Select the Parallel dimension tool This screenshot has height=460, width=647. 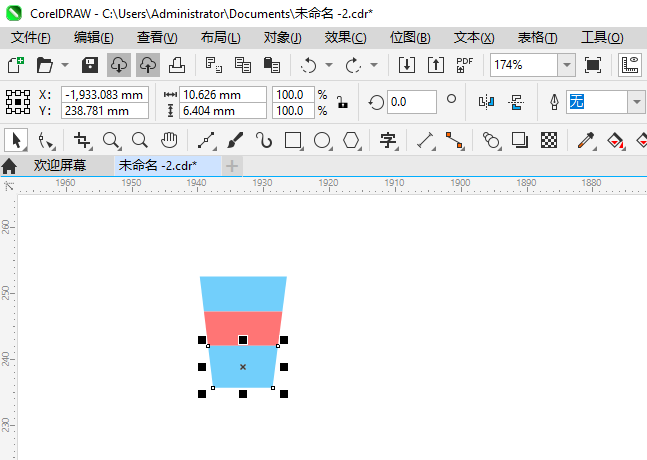click(425, 141)
